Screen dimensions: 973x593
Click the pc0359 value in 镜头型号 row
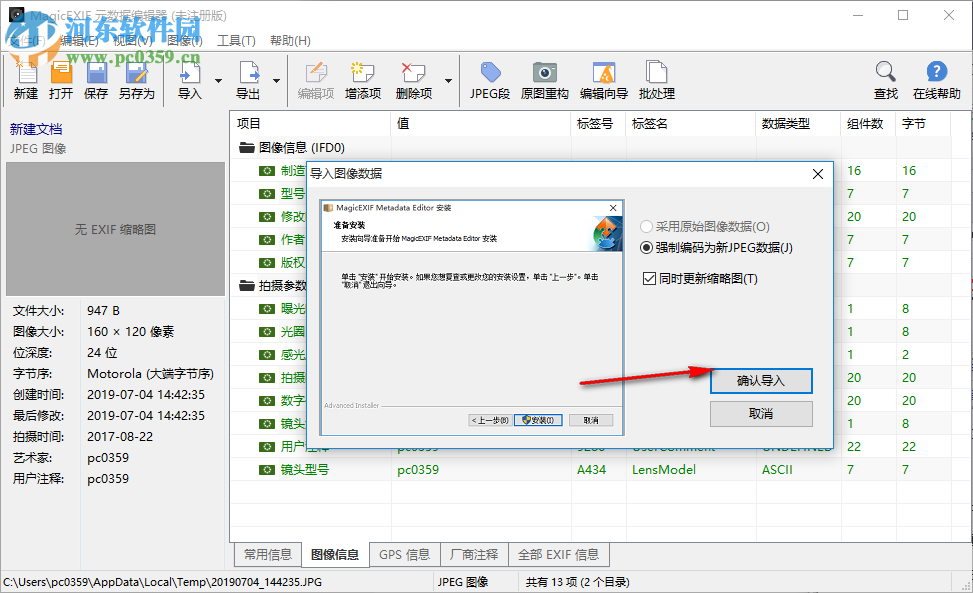point(418,470)
